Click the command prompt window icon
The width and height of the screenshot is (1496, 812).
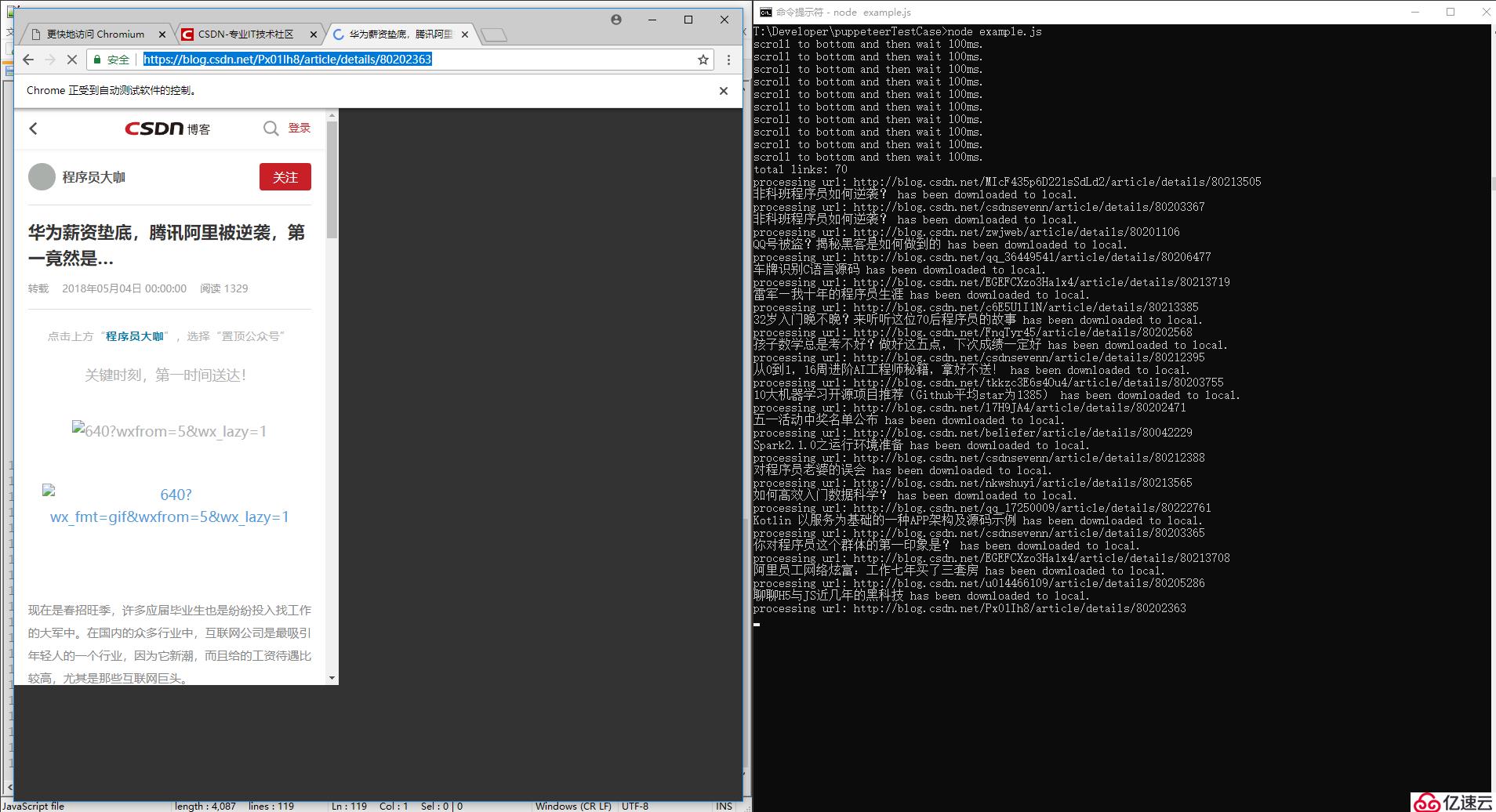coord(765,12)
